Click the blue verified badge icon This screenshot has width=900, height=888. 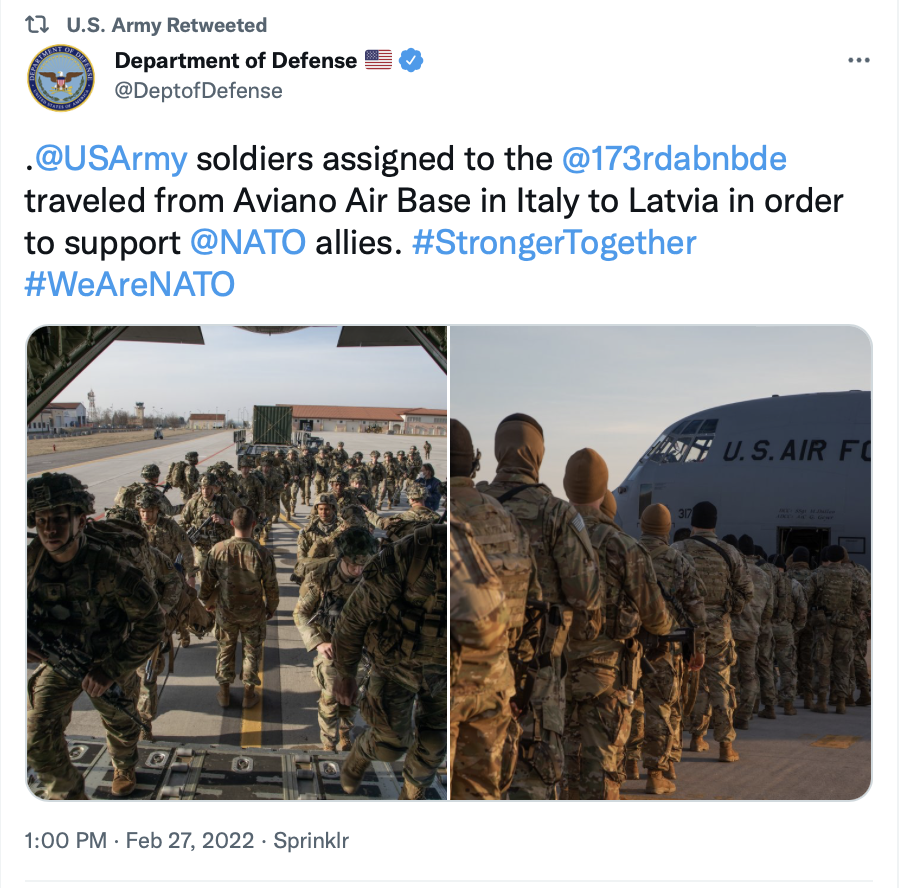[x=411, y=60]
